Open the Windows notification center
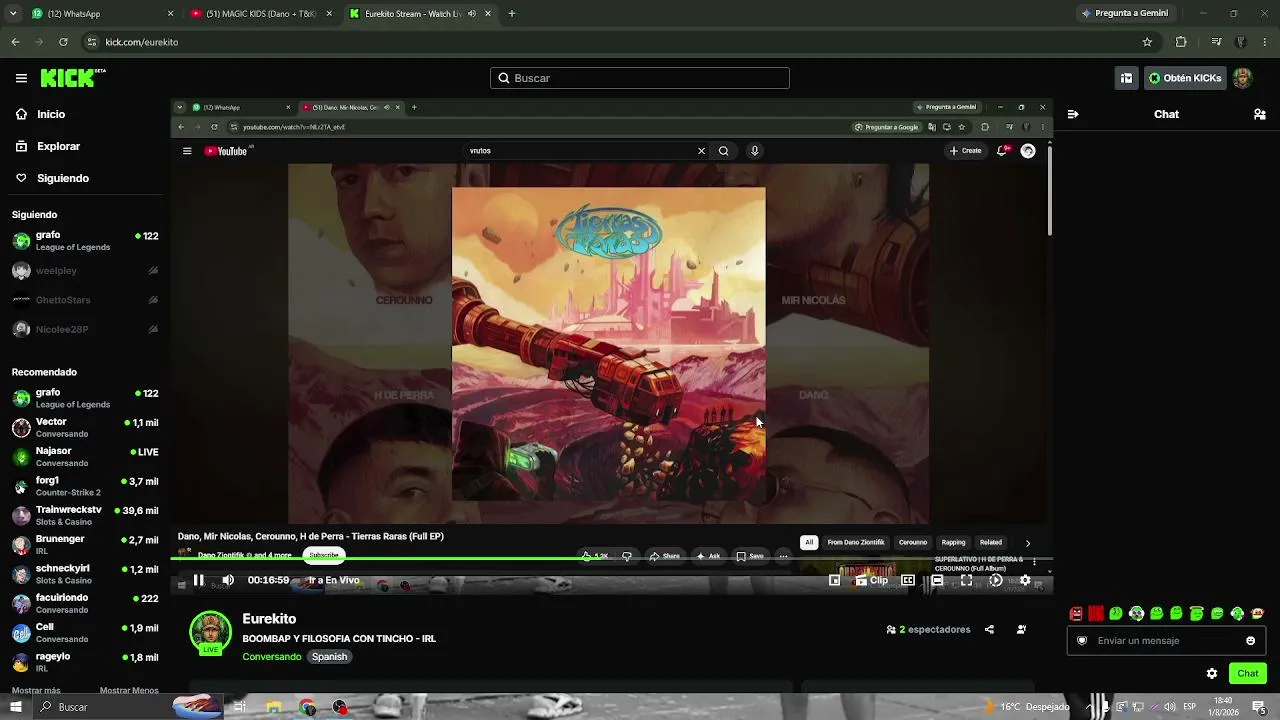Viewport: 1280px width, 720px height. 1259,707
